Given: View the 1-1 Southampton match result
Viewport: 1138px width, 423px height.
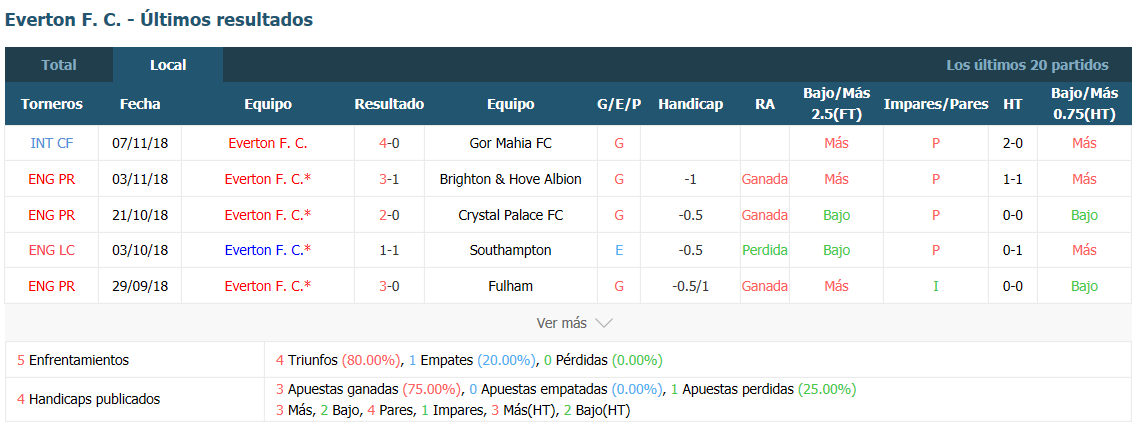Looking at the screenshot, I should 389,250.
